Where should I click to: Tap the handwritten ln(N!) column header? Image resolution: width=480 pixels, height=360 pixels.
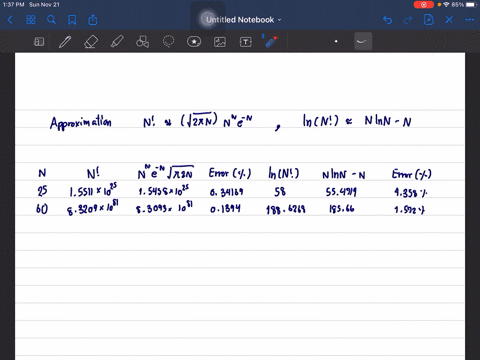[284, 173]
